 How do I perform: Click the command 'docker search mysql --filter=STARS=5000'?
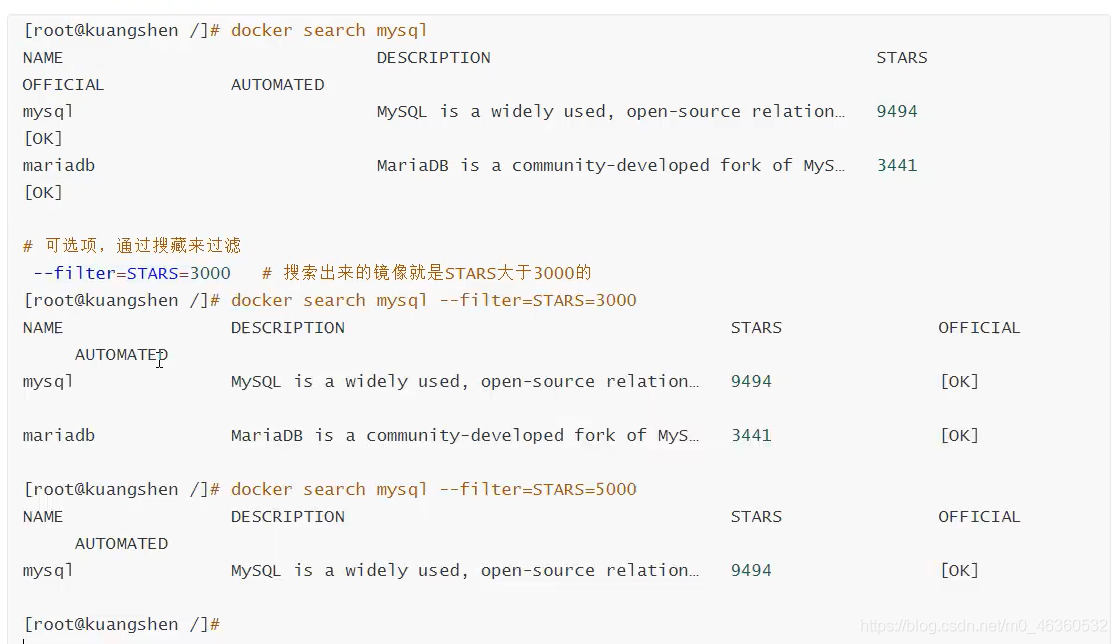(x=433, y=489)
